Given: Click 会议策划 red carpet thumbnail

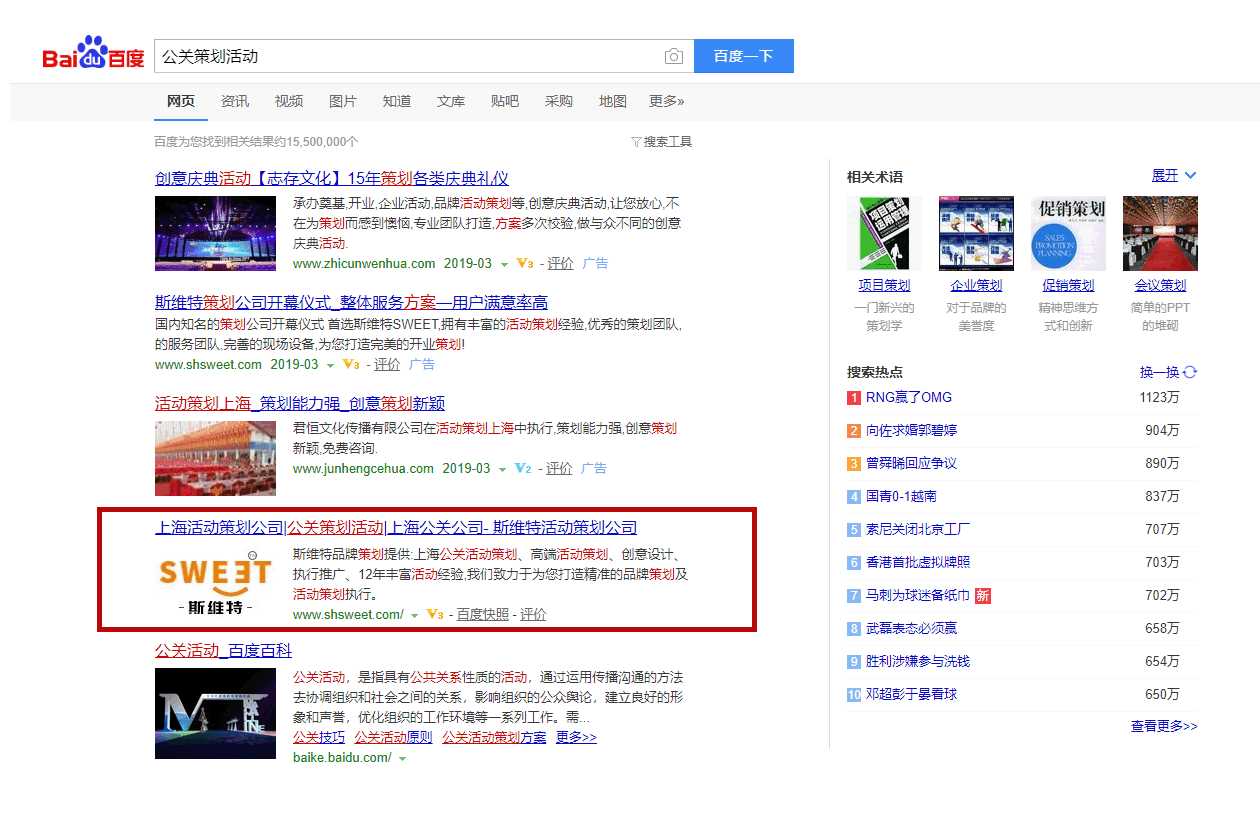Looking at the screenshot, I should pyautogui.click(x=1160, y=233).
